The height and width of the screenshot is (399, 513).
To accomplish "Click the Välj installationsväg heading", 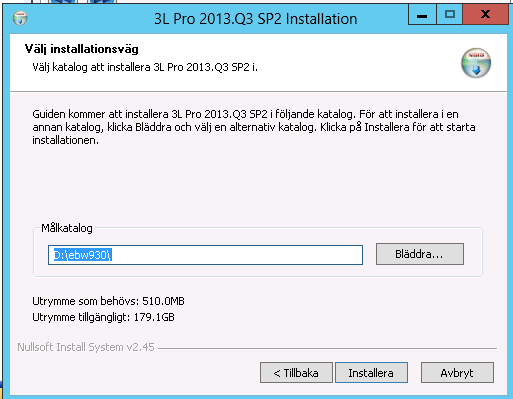I will pyautogui.click(x=81, y=49).
